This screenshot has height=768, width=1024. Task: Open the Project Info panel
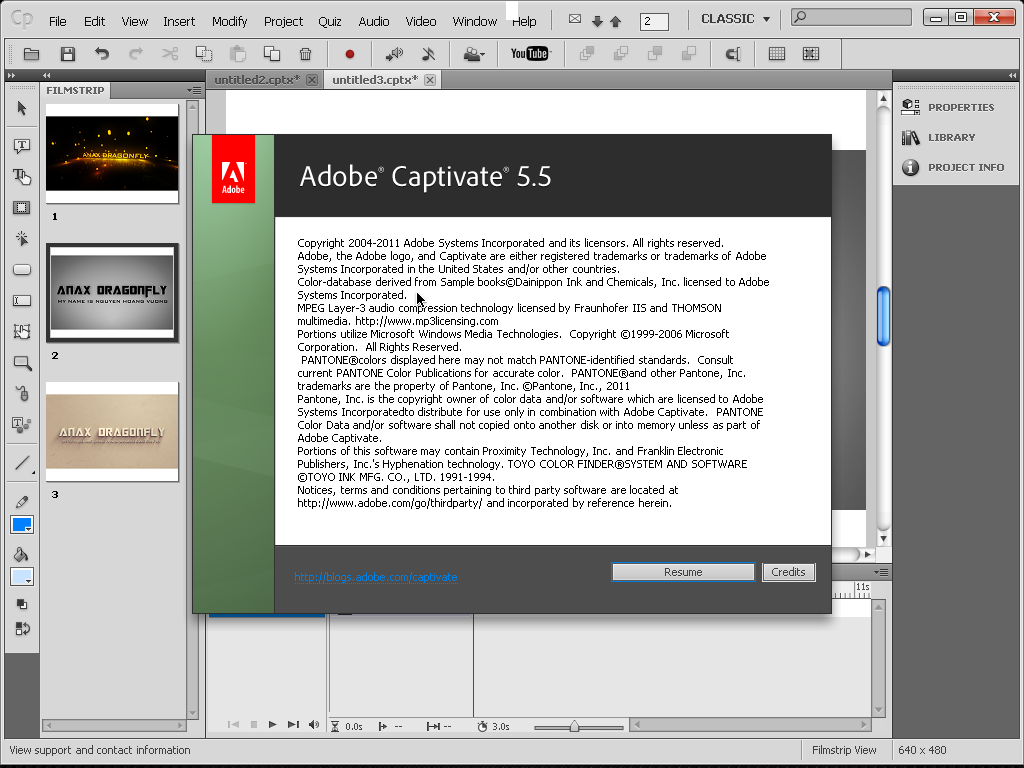click(953, 167)
